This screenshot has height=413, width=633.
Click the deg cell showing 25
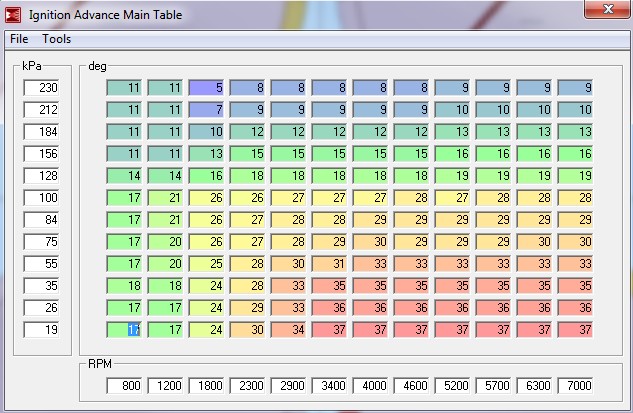pyautogui.click(x=206, y=264)
